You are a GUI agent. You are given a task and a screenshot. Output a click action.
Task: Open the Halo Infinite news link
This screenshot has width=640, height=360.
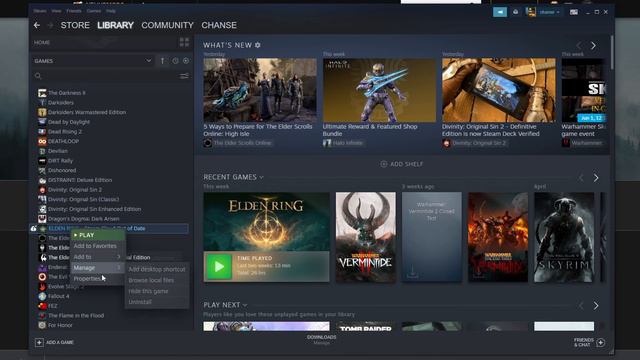click(347, 143)
